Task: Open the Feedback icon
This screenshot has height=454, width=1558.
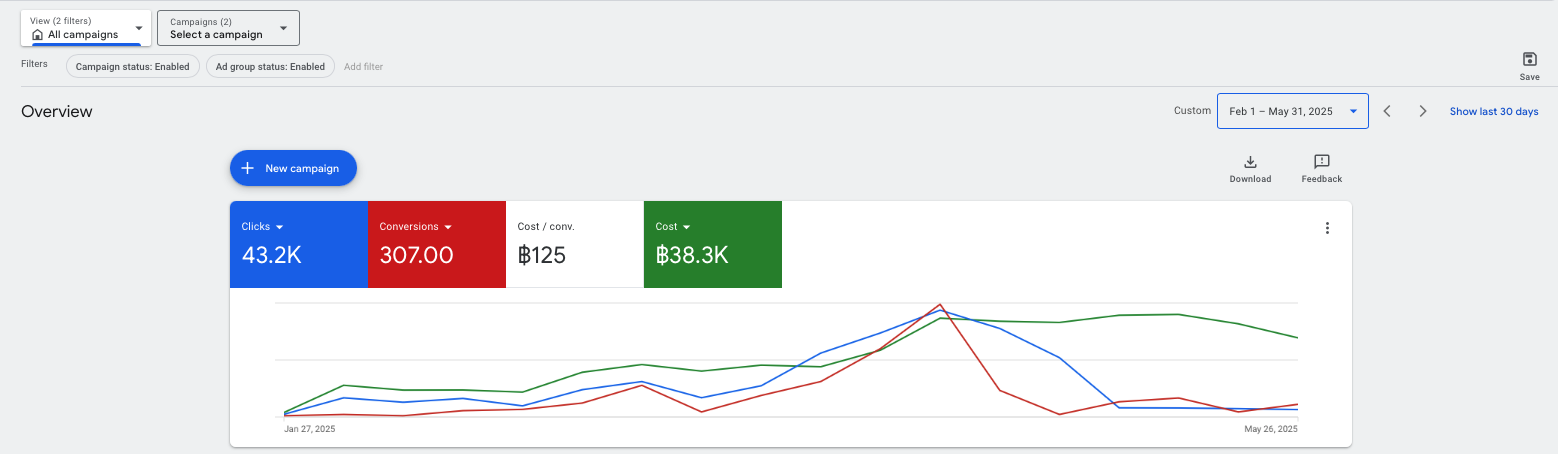Action: tap(1322, 162)
